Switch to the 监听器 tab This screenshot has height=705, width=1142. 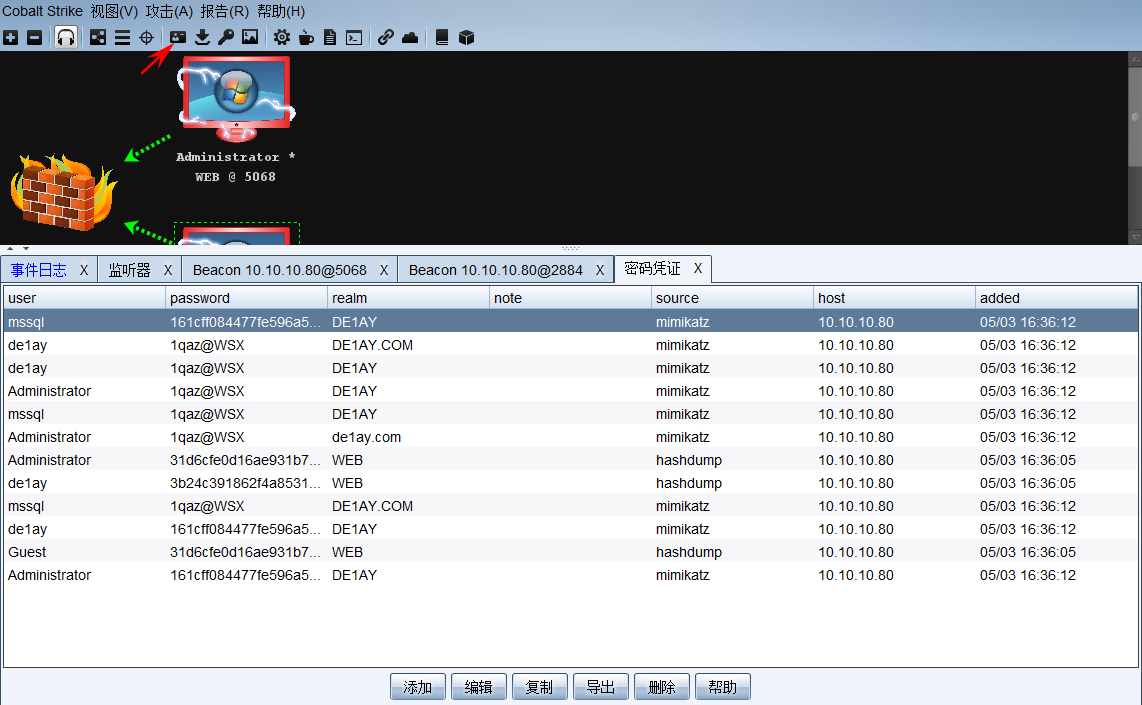pyautogui.click(x=130, y=270)
